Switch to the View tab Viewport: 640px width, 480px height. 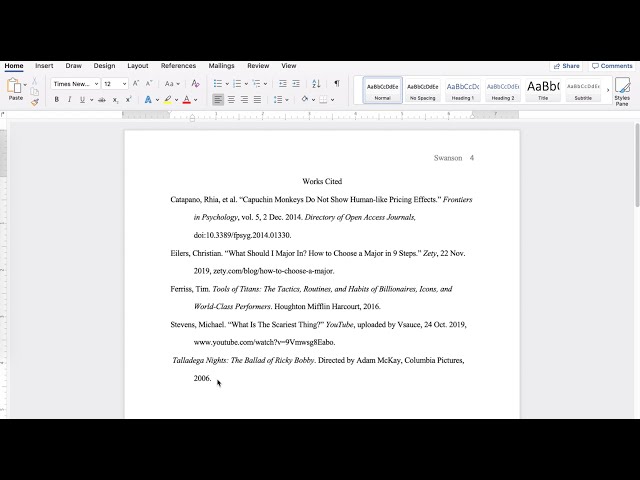tap(289, 66)
